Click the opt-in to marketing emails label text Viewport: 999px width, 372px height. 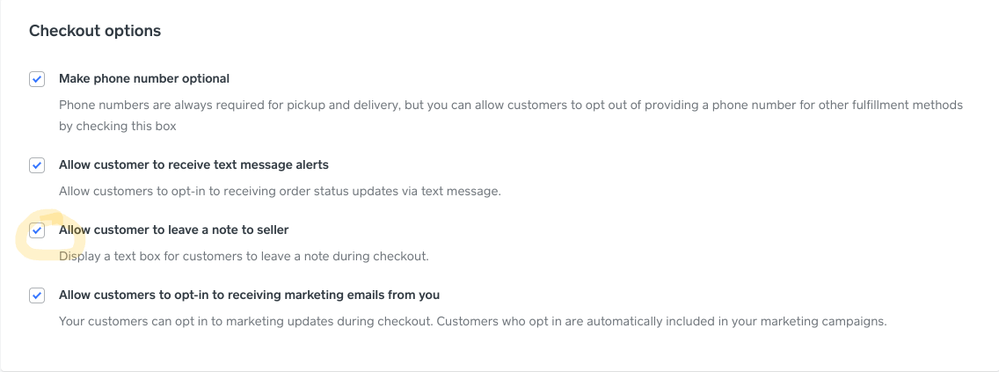pyautogui.click(x=249, y=295)
